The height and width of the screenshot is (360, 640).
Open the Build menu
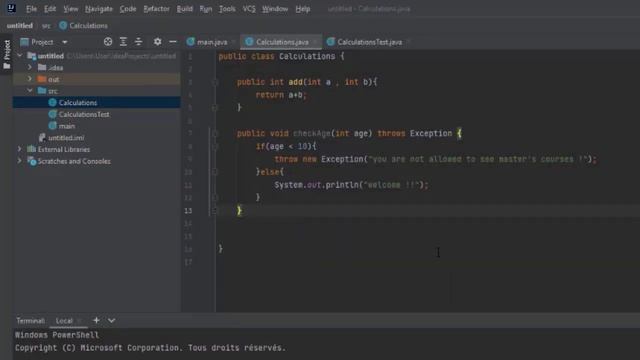(x=184, y=9)
